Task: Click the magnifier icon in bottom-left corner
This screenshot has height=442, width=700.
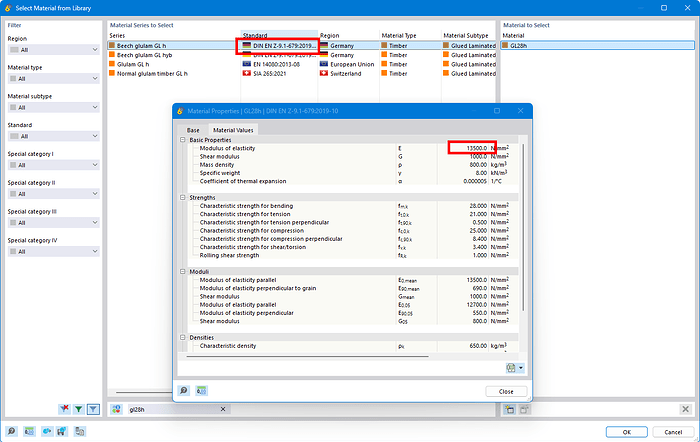Action: 13,432
